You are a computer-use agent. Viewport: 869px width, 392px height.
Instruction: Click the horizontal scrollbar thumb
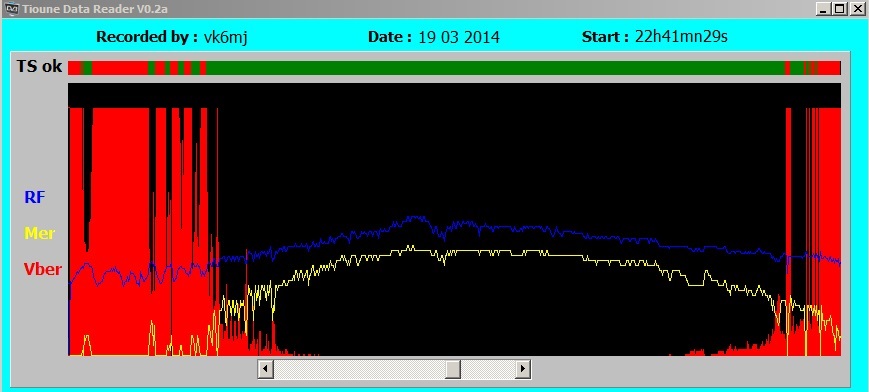pyautogui.click(x=453, y=369)
